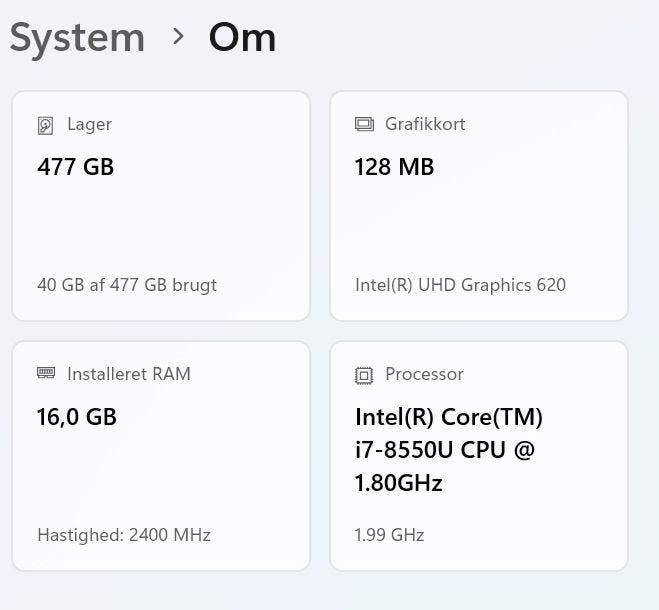Click the graphics card icon beside Grafikkort
659x610 pixels.
(364, 125)
